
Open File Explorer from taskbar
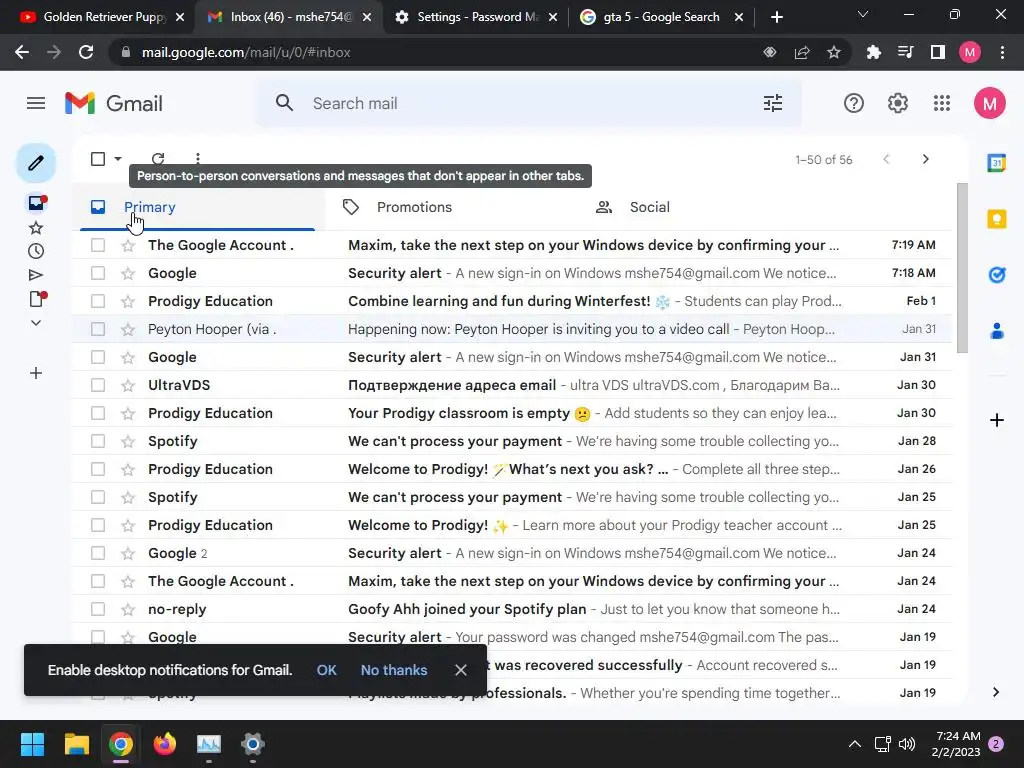coord(76,744)
